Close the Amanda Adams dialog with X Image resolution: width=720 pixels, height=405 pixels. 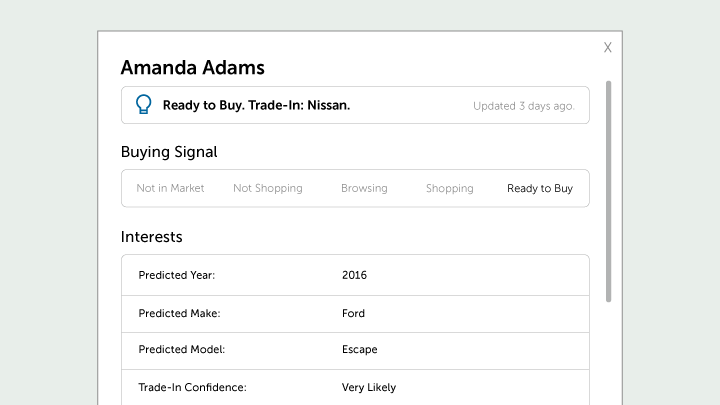click(x=608, y=47)
